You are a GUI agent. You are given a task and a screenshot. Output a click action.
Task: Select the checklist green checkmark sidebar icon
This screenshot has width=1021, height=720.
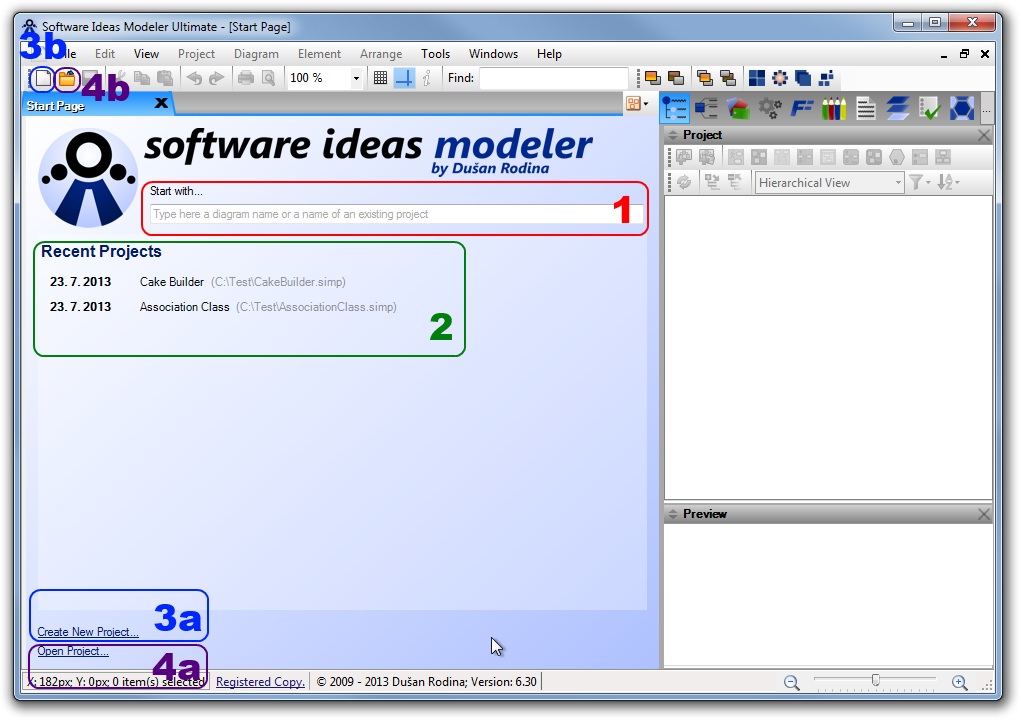pos(929,108)
